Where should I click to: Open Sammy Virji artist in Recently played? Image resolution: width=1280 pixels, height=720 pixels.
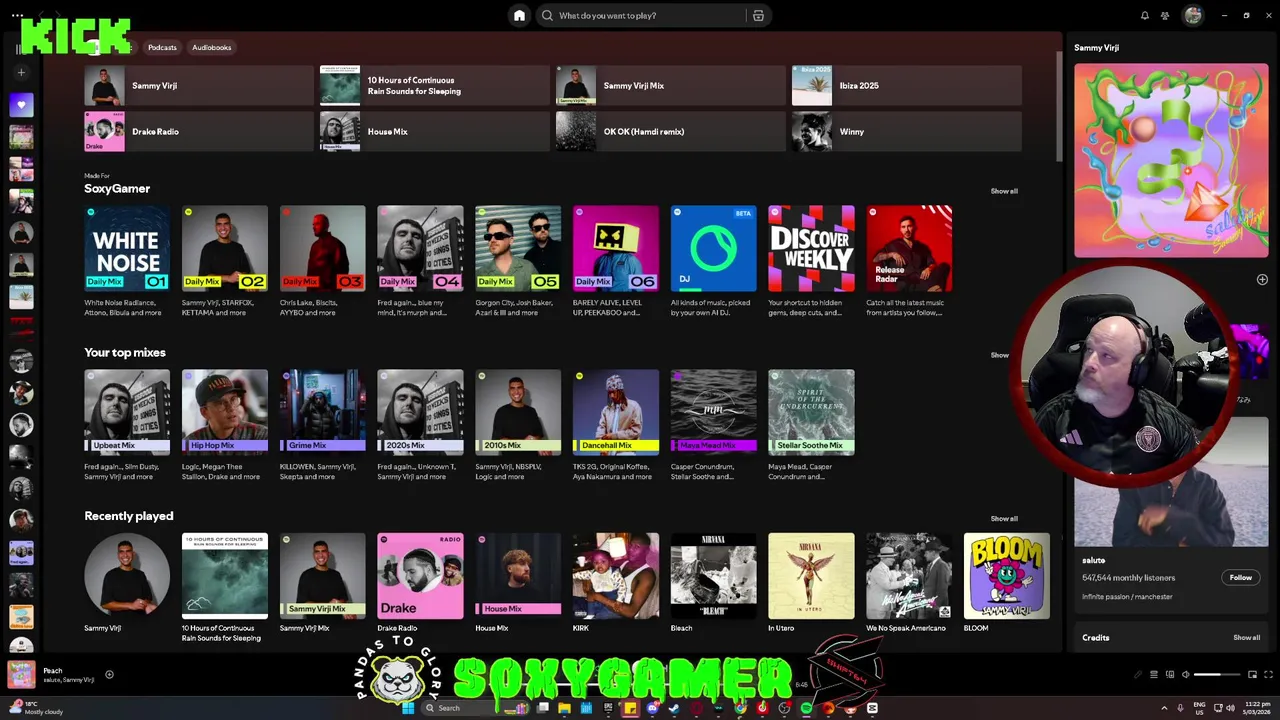[127, 576]
